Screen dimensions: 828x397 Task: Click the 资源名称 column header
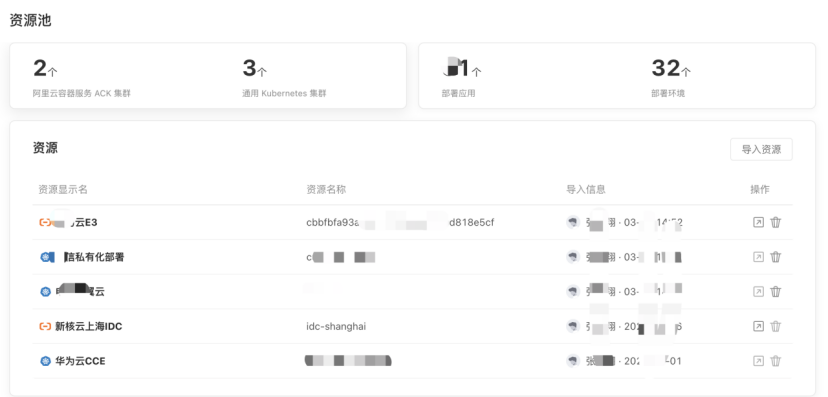[x=326, y=190]
